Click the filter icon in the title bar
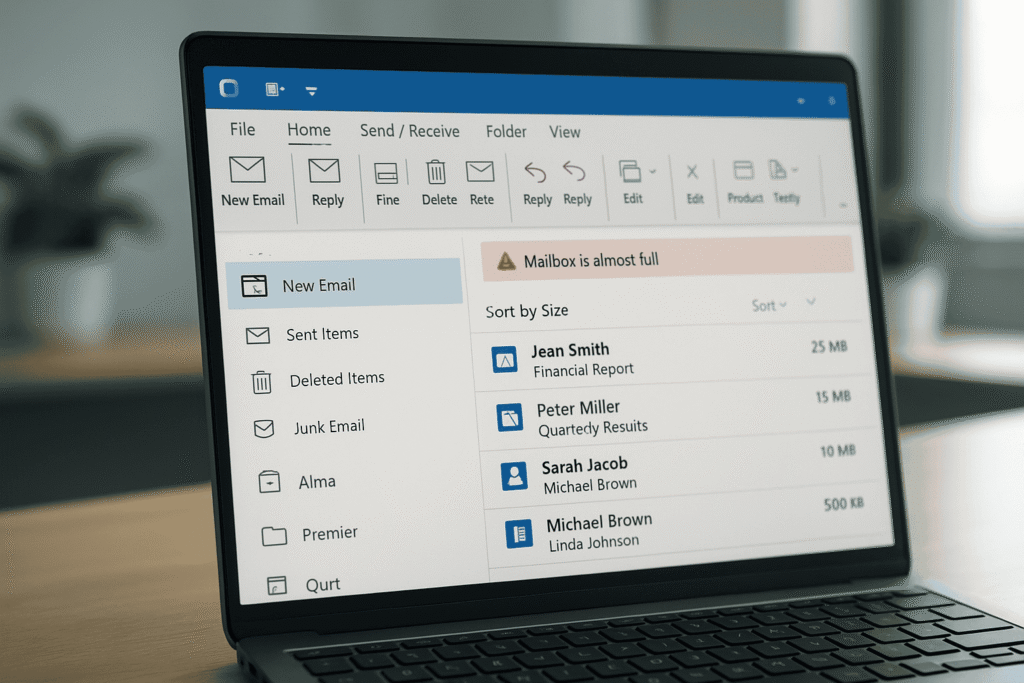1024x683 pixels. click(x=310, y=91)
